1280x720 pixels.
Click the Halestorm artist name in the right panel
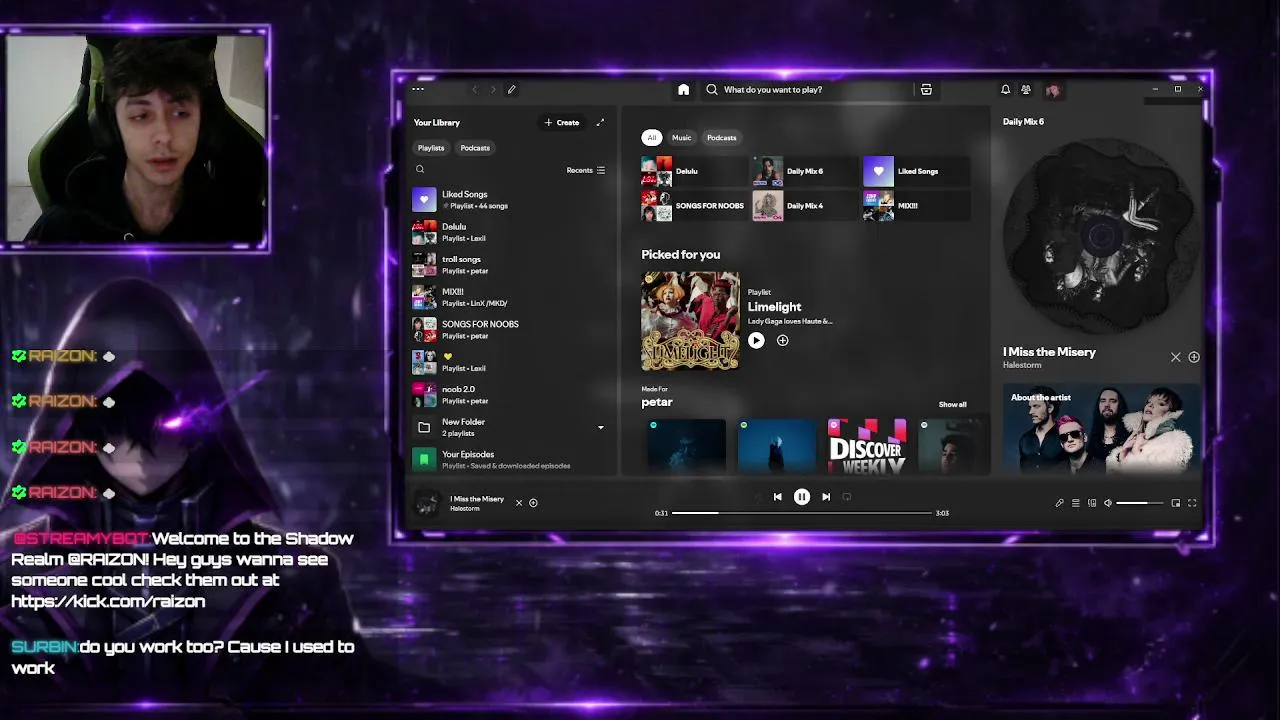point(1022,365)
